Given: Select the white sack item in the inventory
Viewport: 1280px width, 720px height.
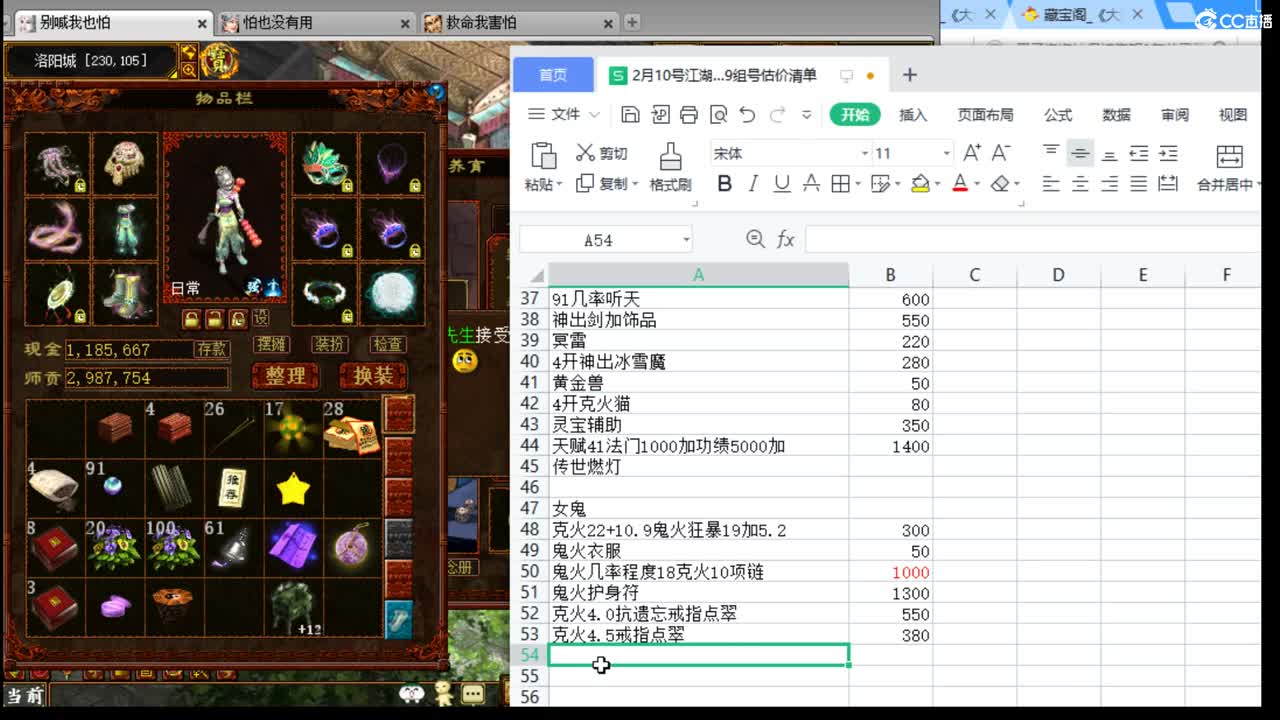Looking at the screenshot, I should tap(54, 487).
